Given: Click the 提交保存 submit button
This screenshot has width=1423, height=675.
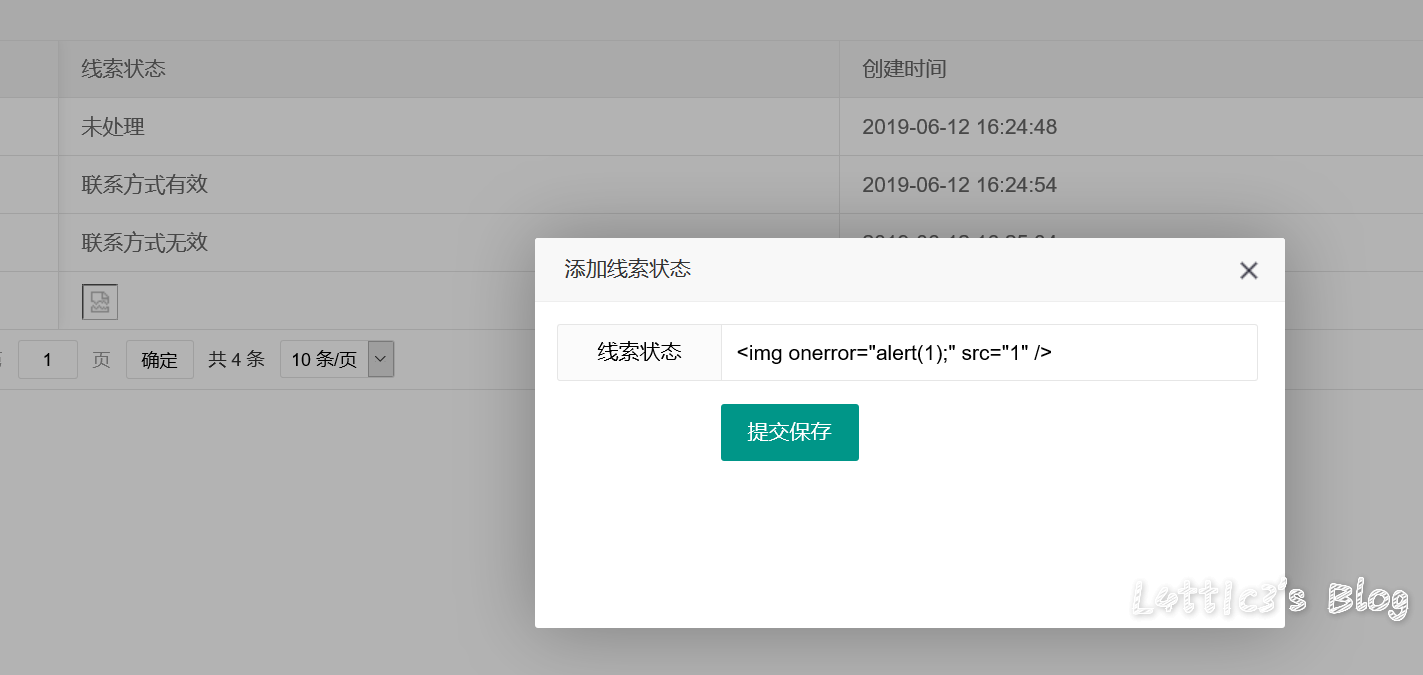Looking at the screenshot, I should pos(789,432).
